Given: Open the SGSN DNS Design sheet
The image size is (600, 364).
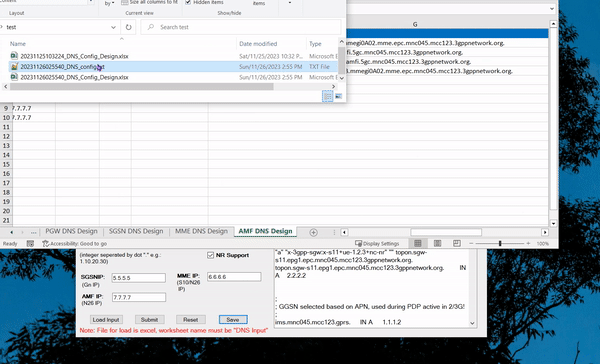Looking at the screenshot, I should [x=136, y=231].
